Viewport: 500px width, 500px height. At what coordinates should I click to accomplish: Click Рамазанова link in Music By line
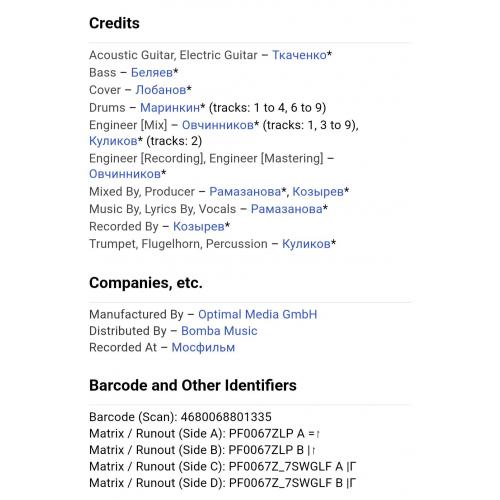point(287,209)
